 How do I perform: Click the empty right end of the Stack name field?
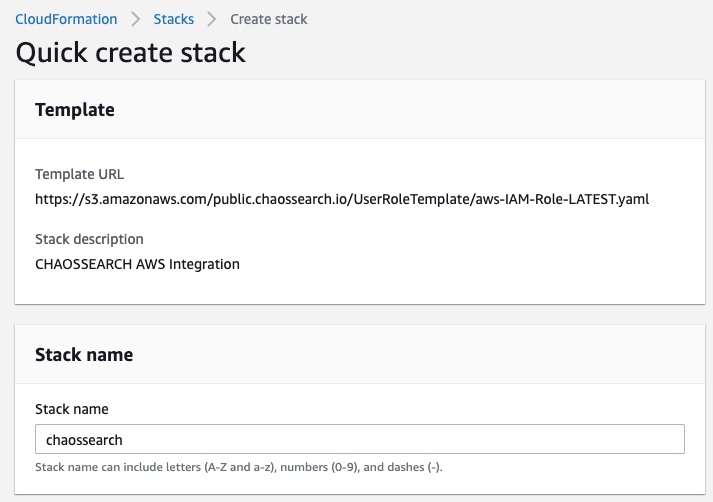pyautogui.click(x=640, y=439)
